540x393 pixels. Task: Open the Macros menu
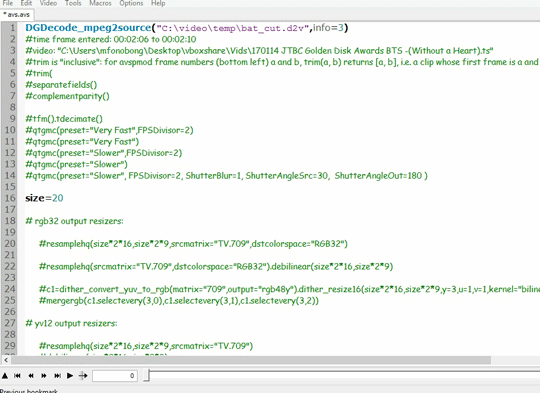pyautogui.click(x=100, y=3)
